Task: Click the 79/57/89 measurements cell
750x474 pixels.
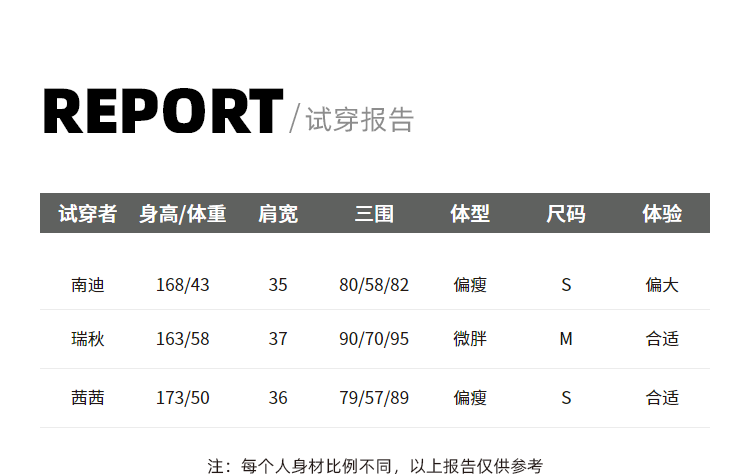Action: click(x=374, y=398)
